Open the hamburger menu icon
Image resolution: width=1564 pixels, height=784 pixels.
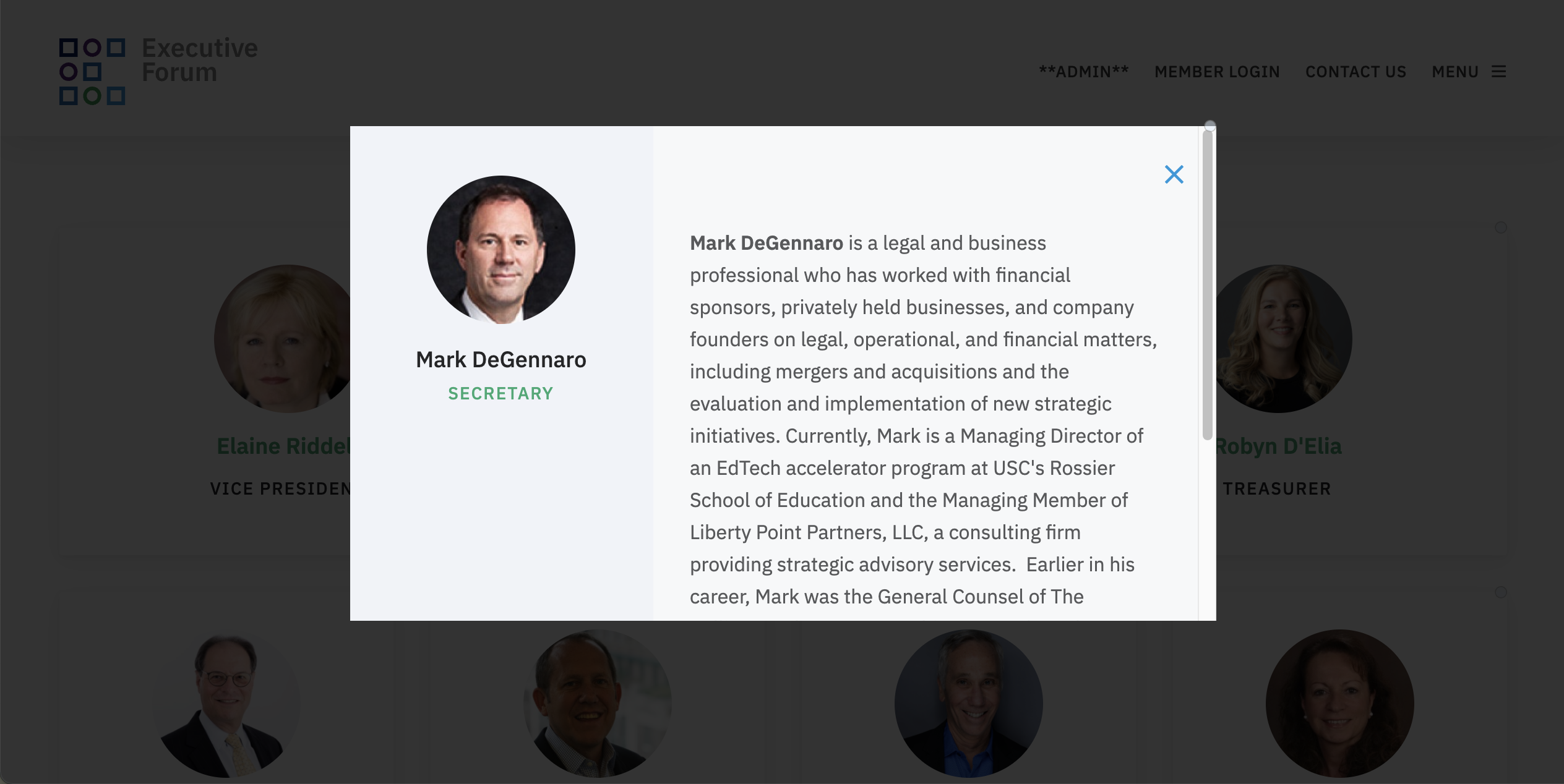1498,72
